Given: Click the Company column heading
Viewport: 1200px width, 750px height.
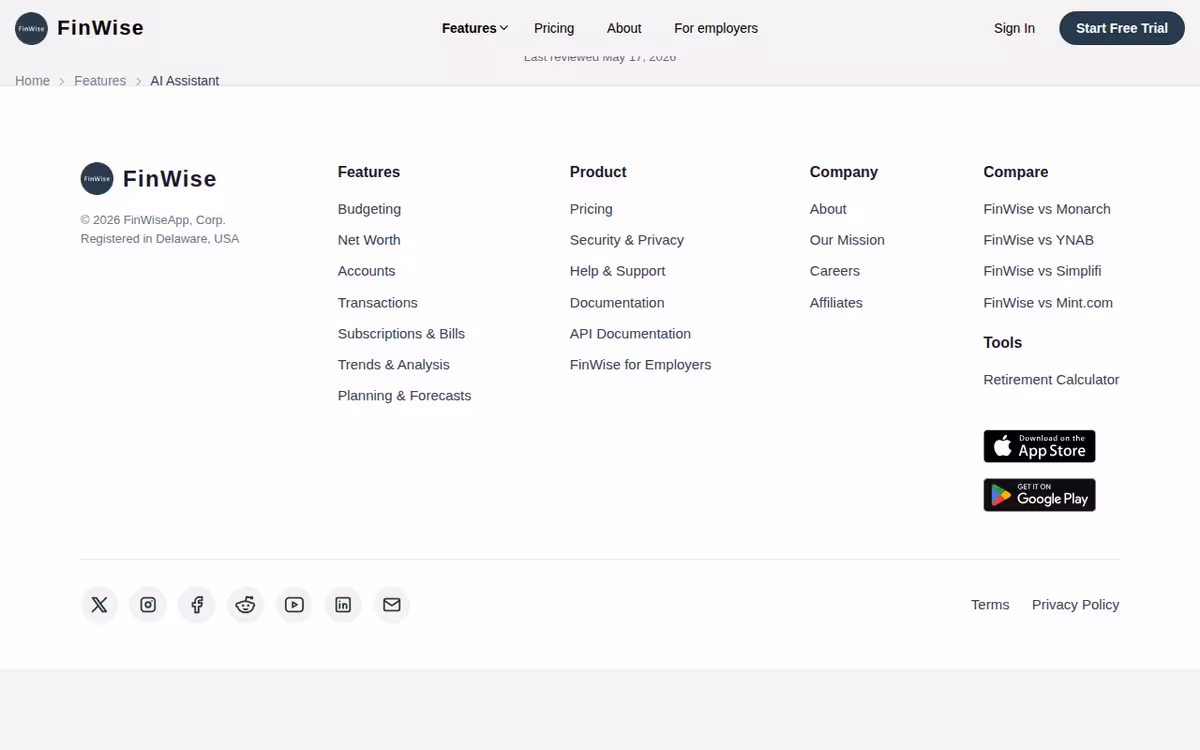Looking at the screenshot, I should pyautogui.click(x=844, y=172).
